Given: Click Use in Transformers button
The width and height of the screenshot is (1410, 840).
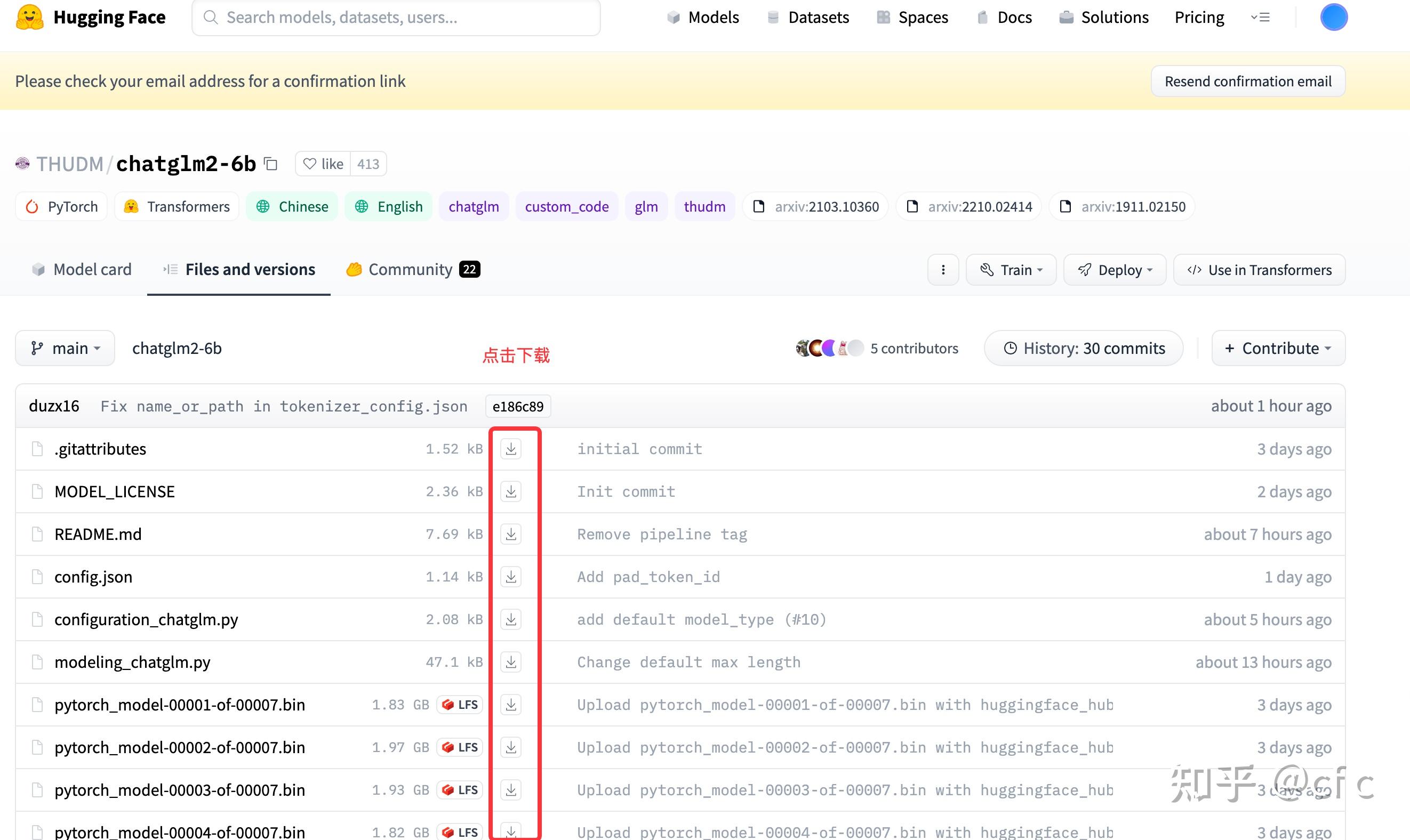Looking at the screenshot, I should click(1260, 270).
